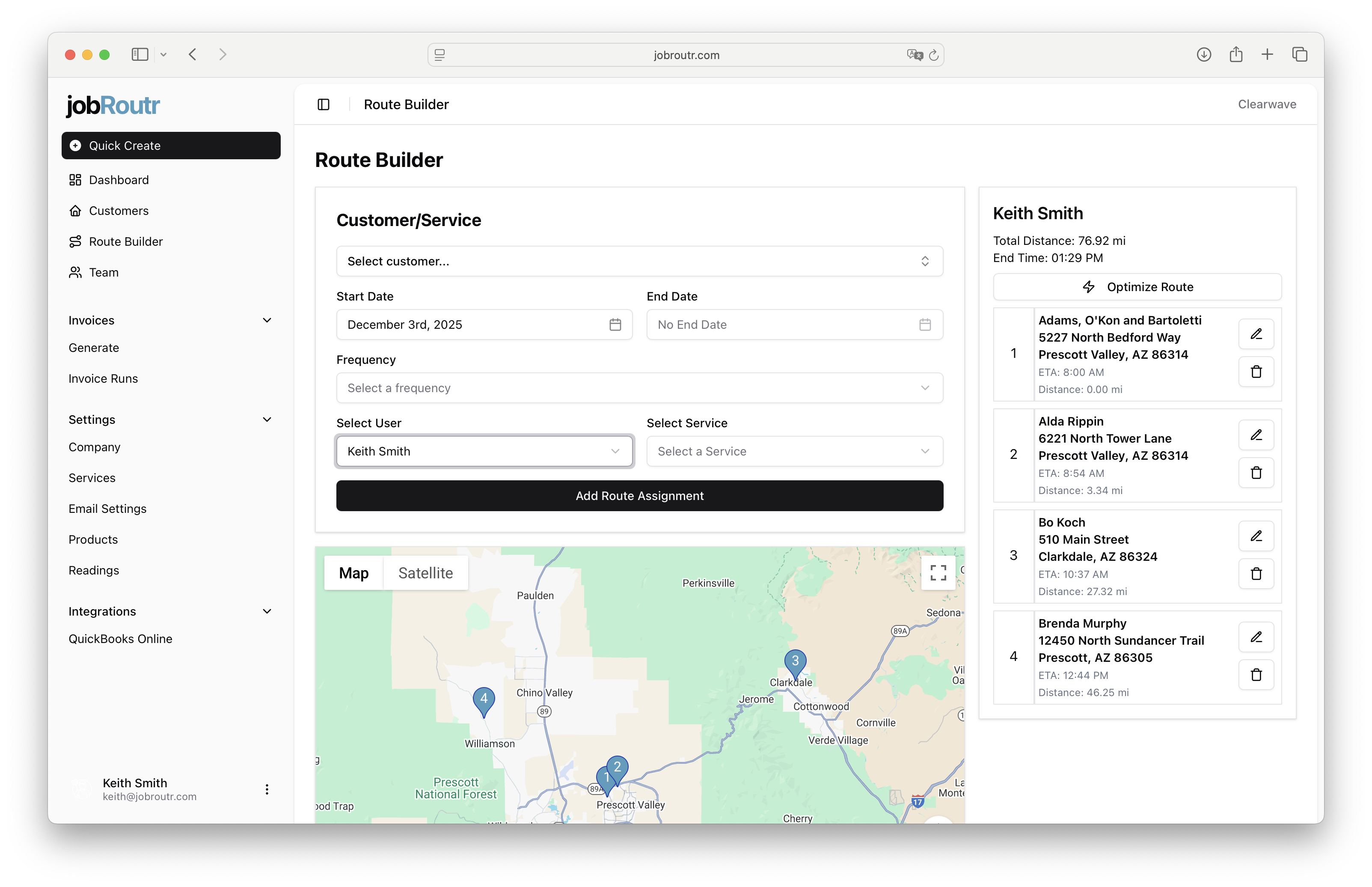Viewport: 1372px width, 887px height.
Task: Open the Start Date picker field
Action: click(x=484, y=324)
